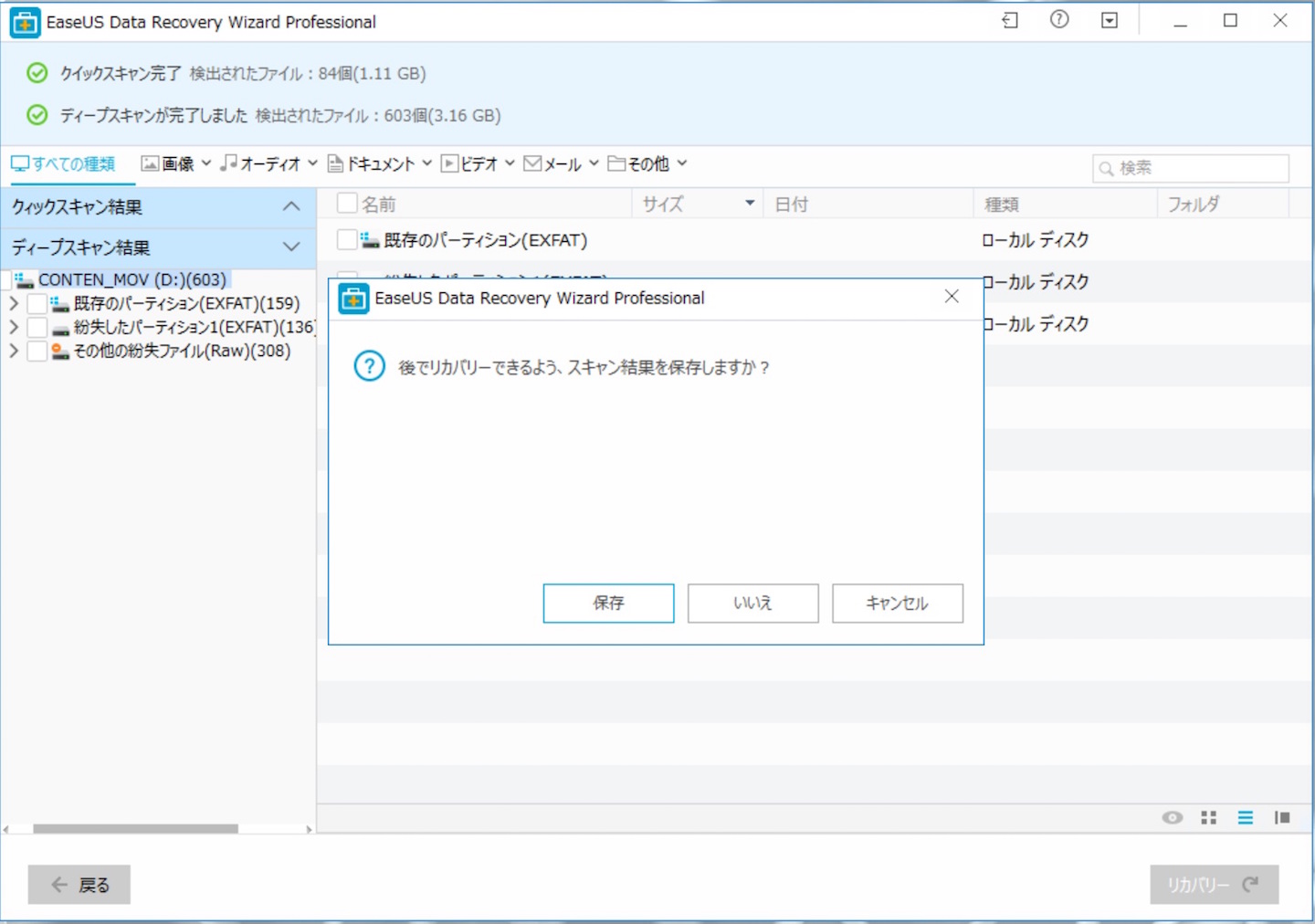
Task: Click the tree scrollbar's left arrow
Action: click(x=6, y=829)
